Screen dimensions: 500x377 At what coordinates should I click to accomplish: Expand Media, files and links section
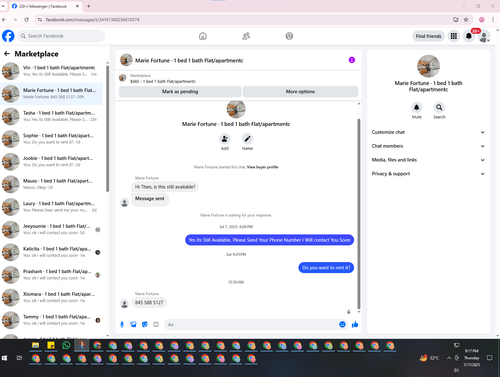tap(428, 160)
